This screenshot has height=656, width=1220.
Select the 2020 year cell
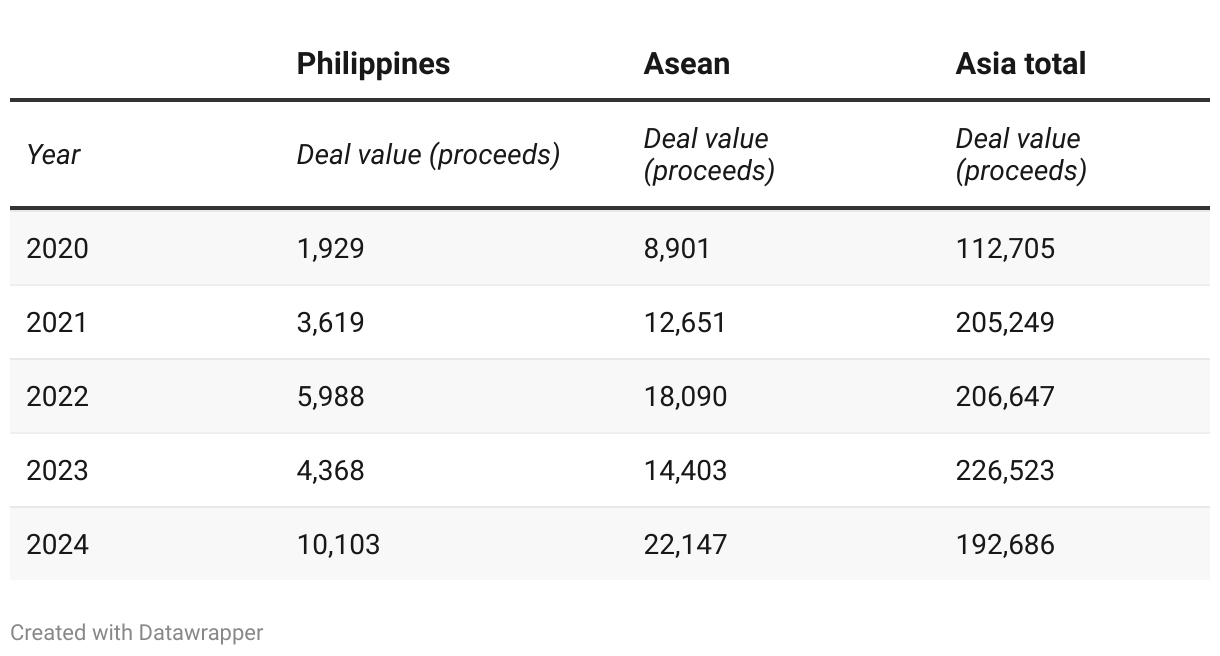click(x=57, y=248)
